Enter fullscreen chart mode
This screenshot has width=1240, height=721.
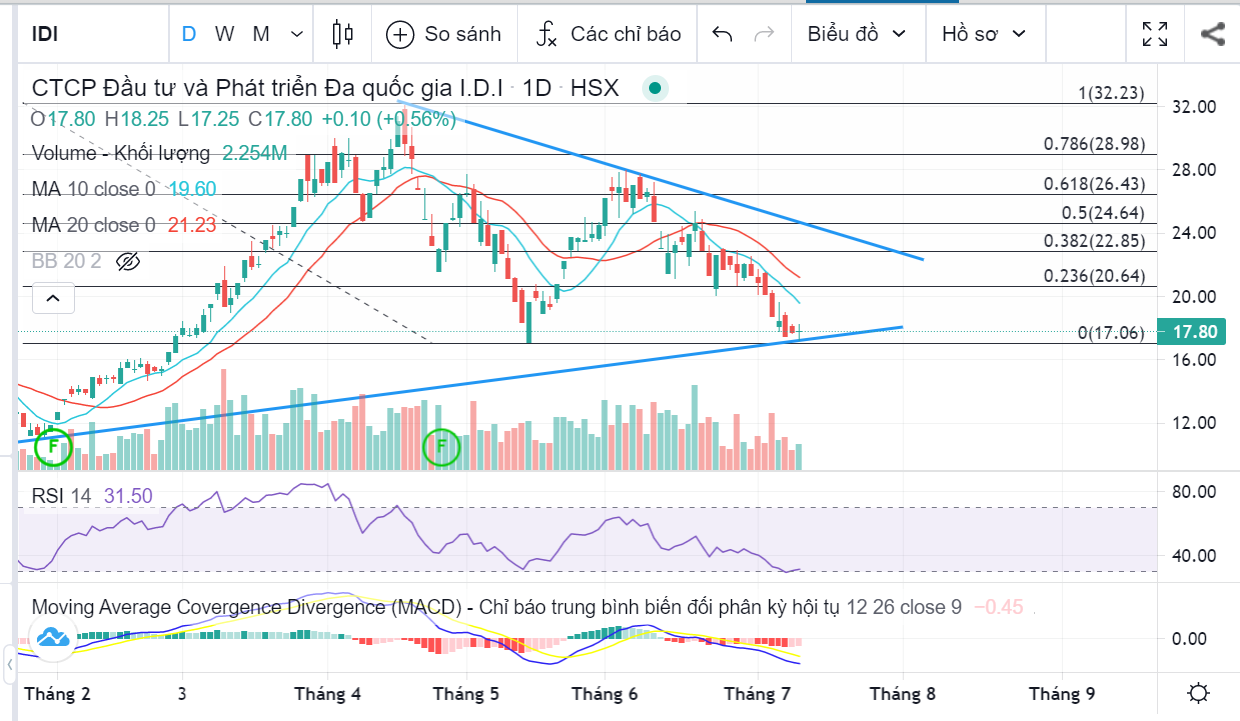point(1156,34)
